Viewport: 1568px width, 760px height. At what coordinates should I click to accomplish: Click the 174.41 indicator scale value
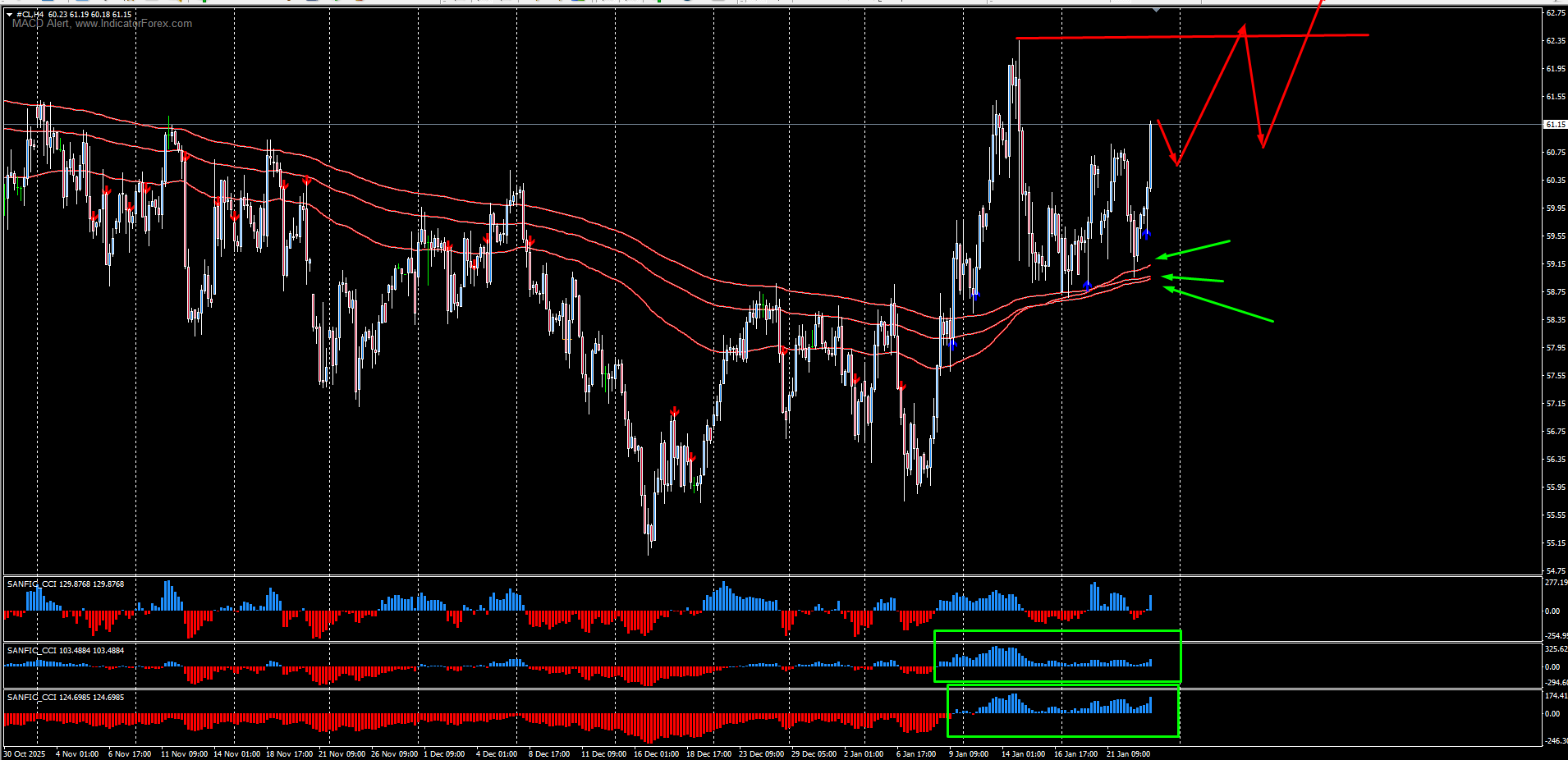coord(1556,696)
